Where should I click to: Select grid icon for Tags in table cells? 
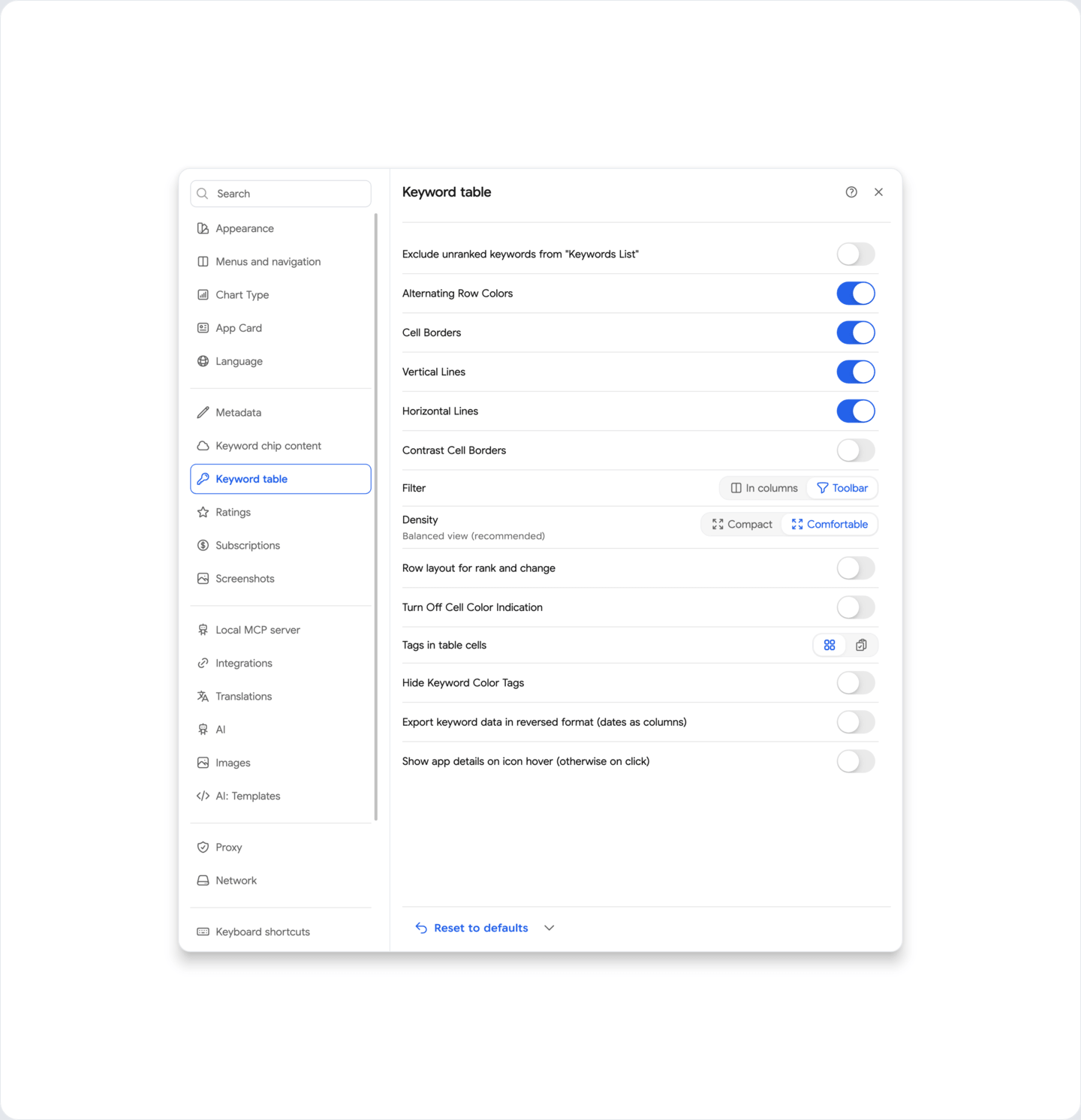[x=830, y=645]
